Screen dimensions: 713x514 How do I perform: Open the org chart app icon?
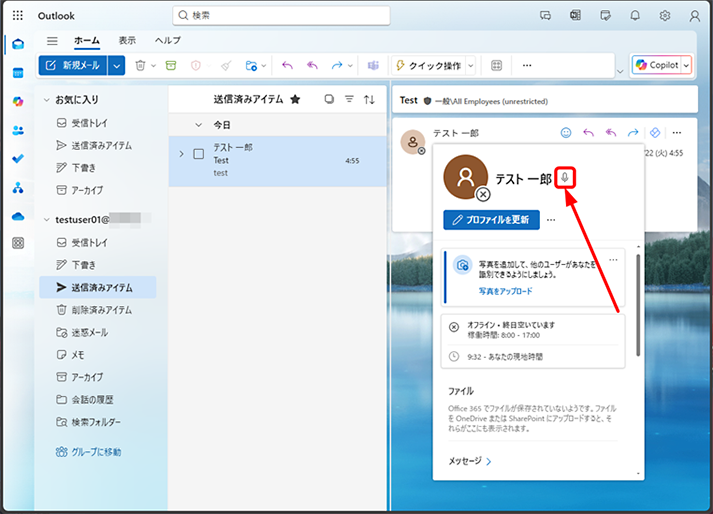coord(18,187)
